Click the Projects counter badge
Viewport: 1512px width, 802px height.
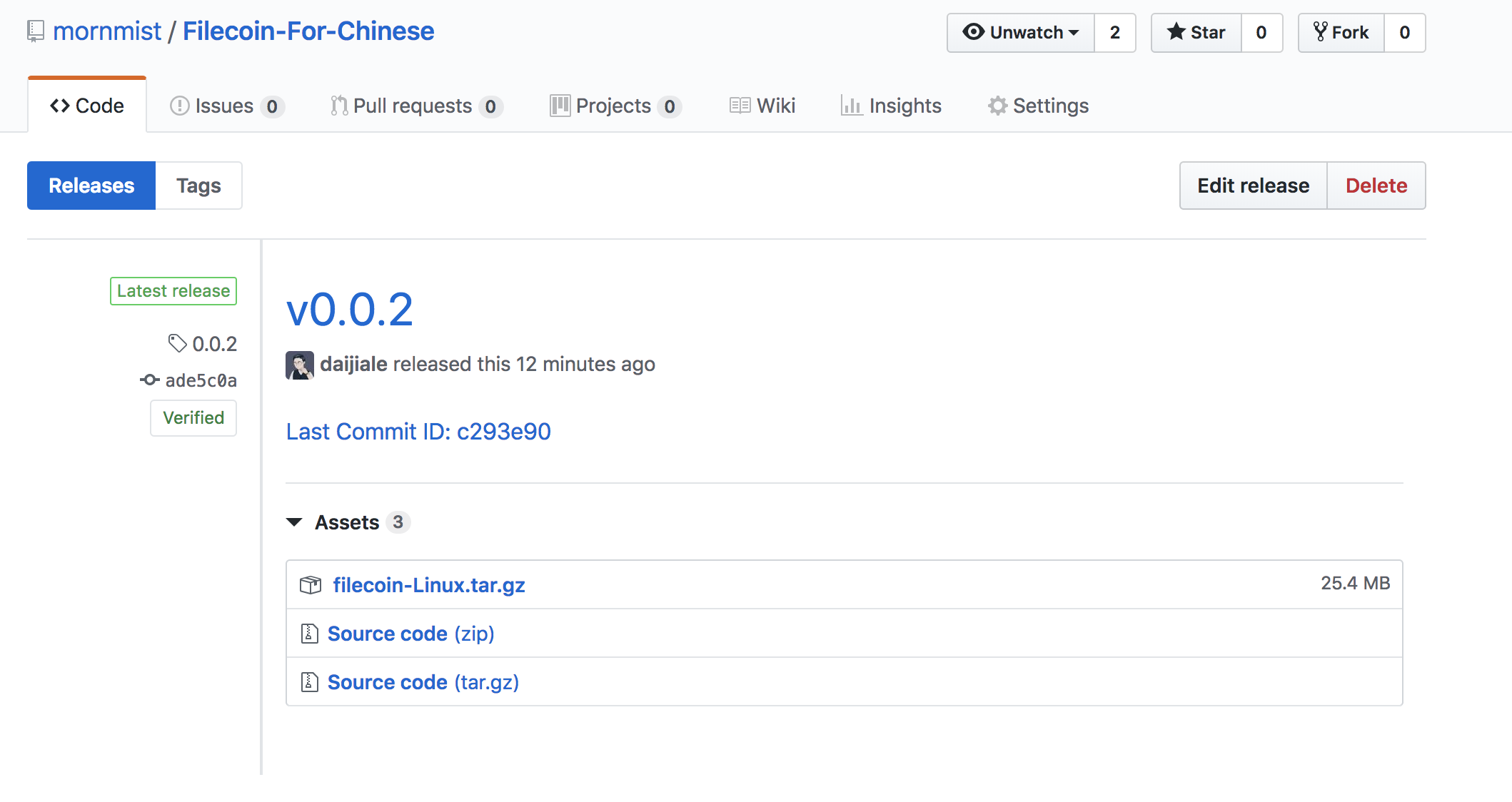pos(670,106)
